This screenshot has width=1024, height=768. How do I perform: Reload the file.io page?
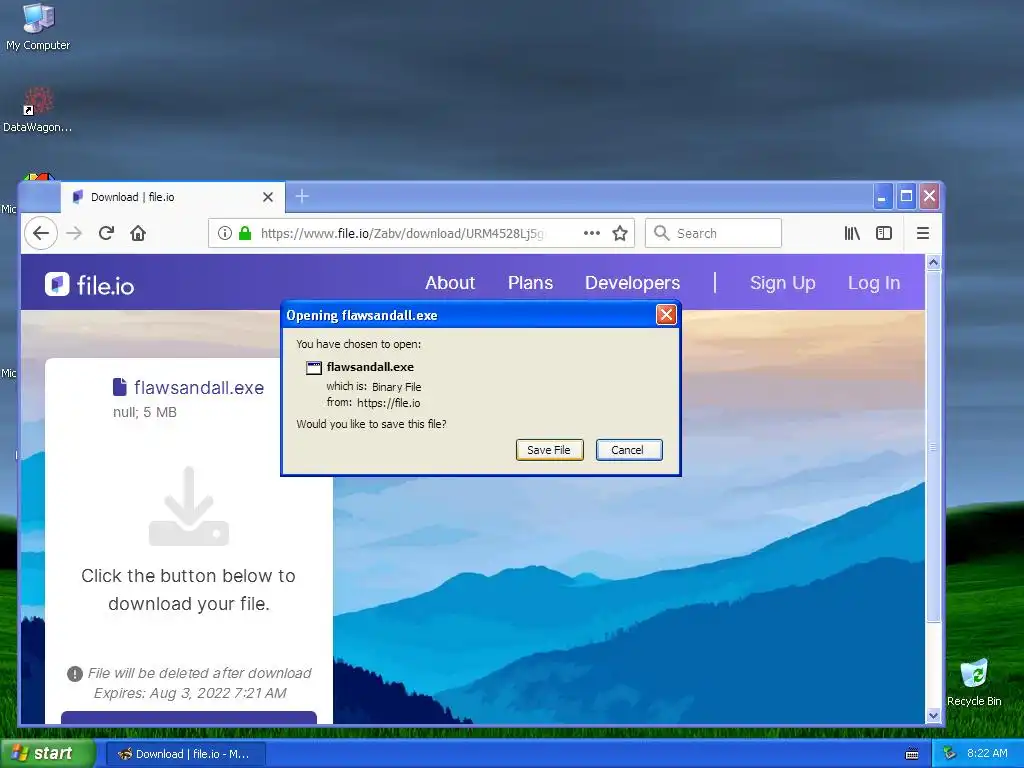(106, 233)
